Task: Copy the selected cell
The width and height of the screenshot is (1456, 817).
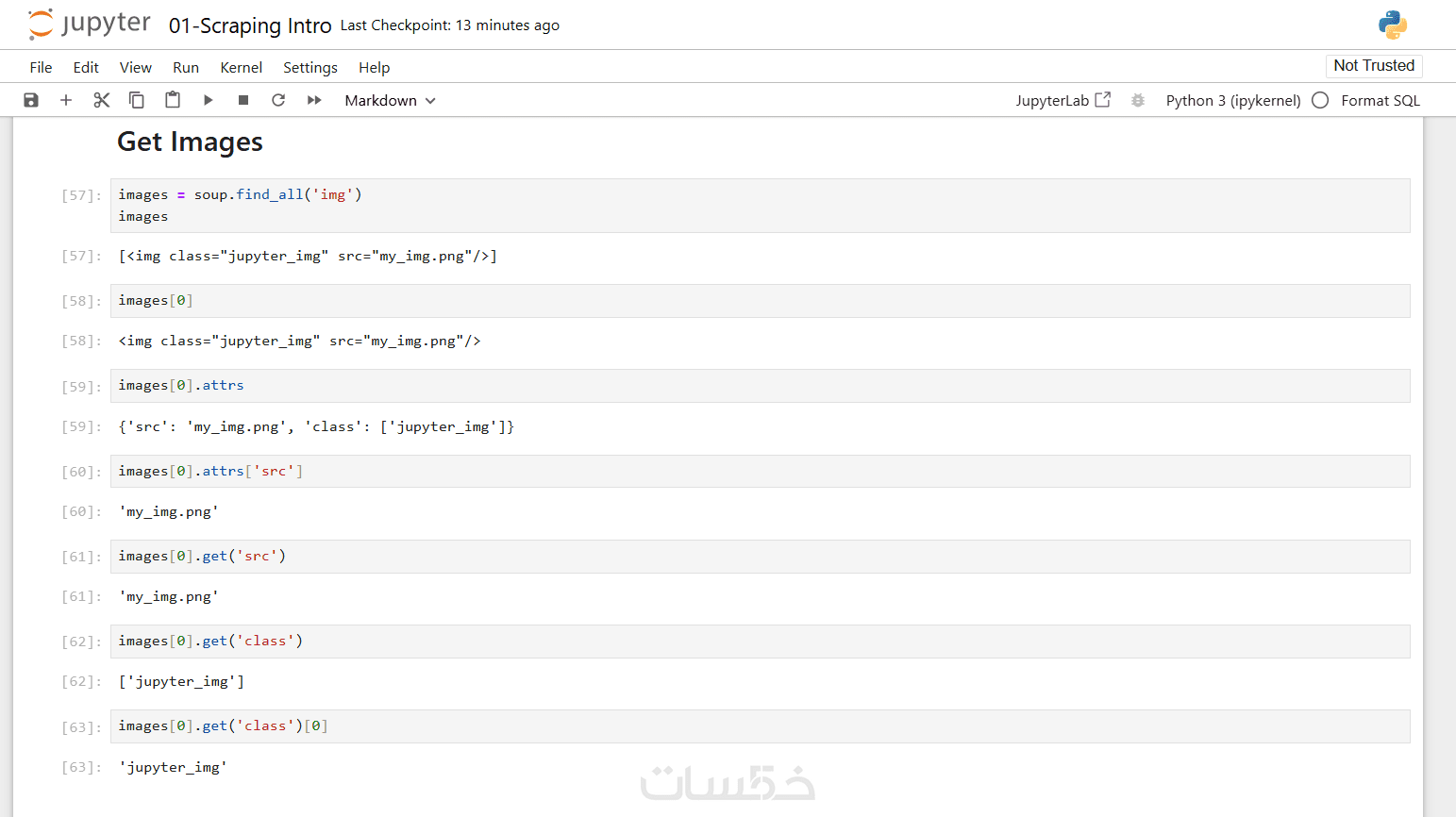Action: 137,100
